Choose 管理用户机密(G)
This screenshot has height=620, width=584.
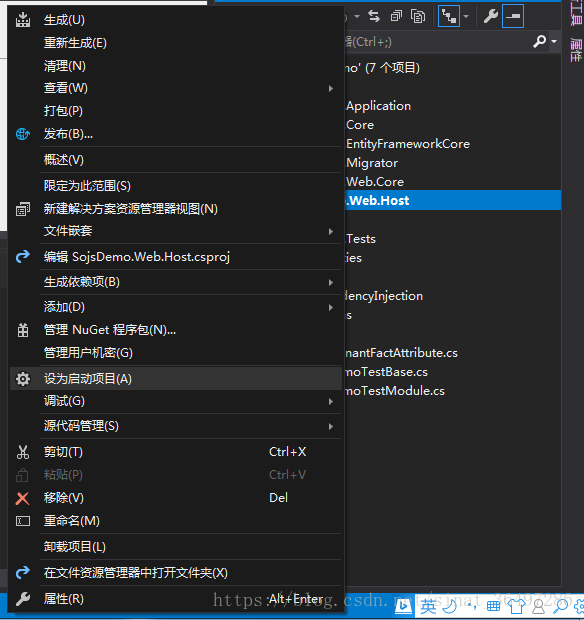pos(176,353)
